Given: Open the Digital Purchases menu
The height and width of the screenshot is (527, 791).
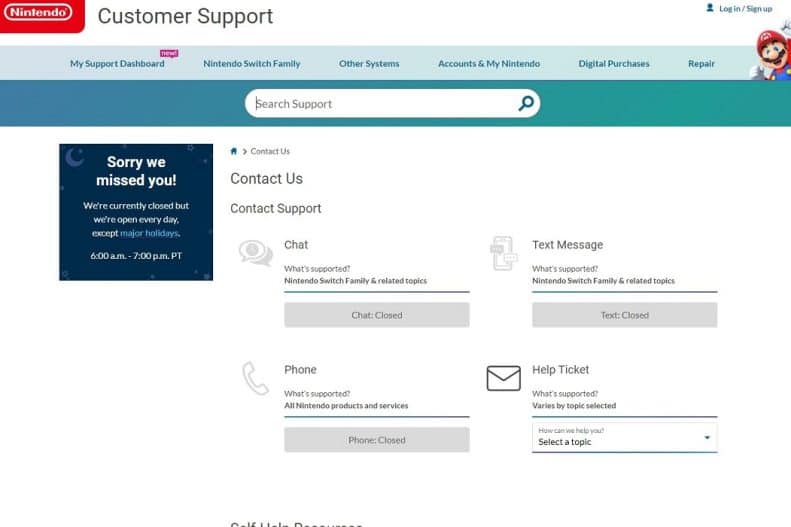Looking at the screenshot, I should 614,64.
